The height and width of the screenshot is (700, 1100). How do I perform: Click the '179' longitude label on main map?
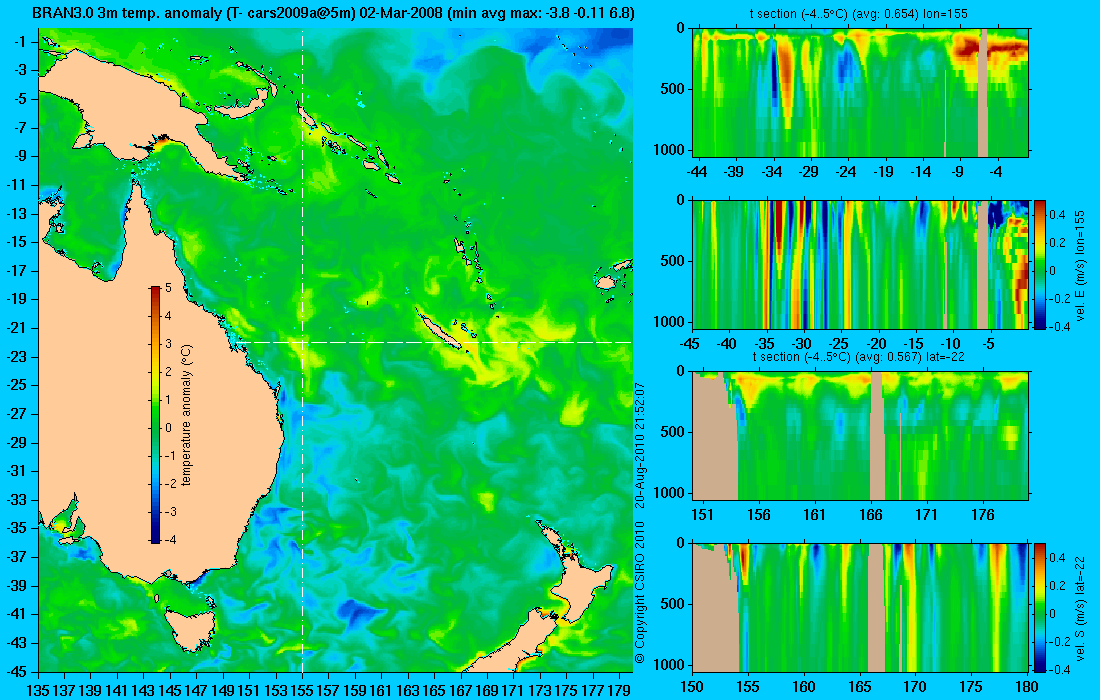click(619, 691)
